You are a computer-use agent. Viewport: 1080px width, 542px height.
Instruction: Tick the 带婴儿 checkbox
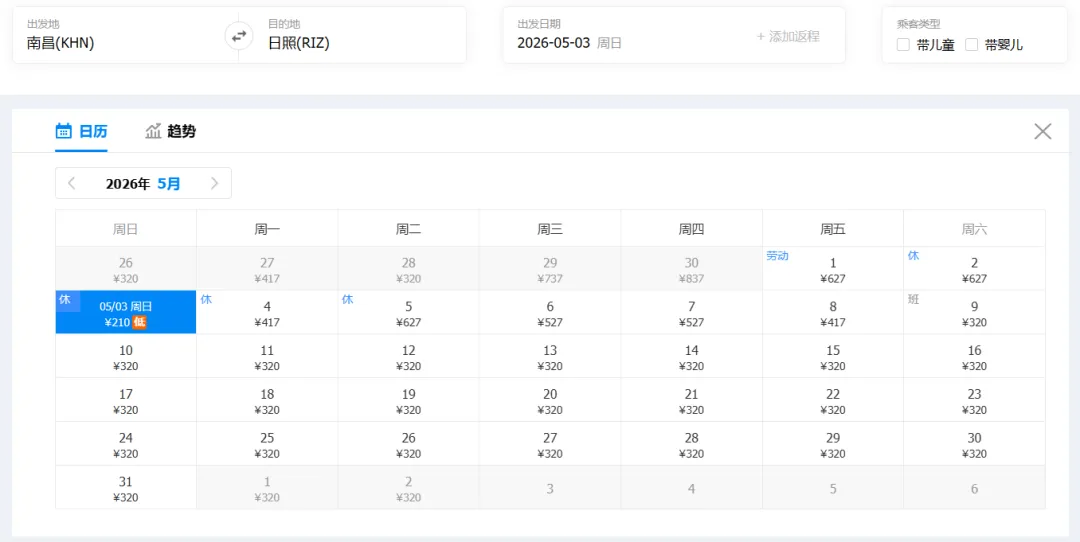point(971,45)
